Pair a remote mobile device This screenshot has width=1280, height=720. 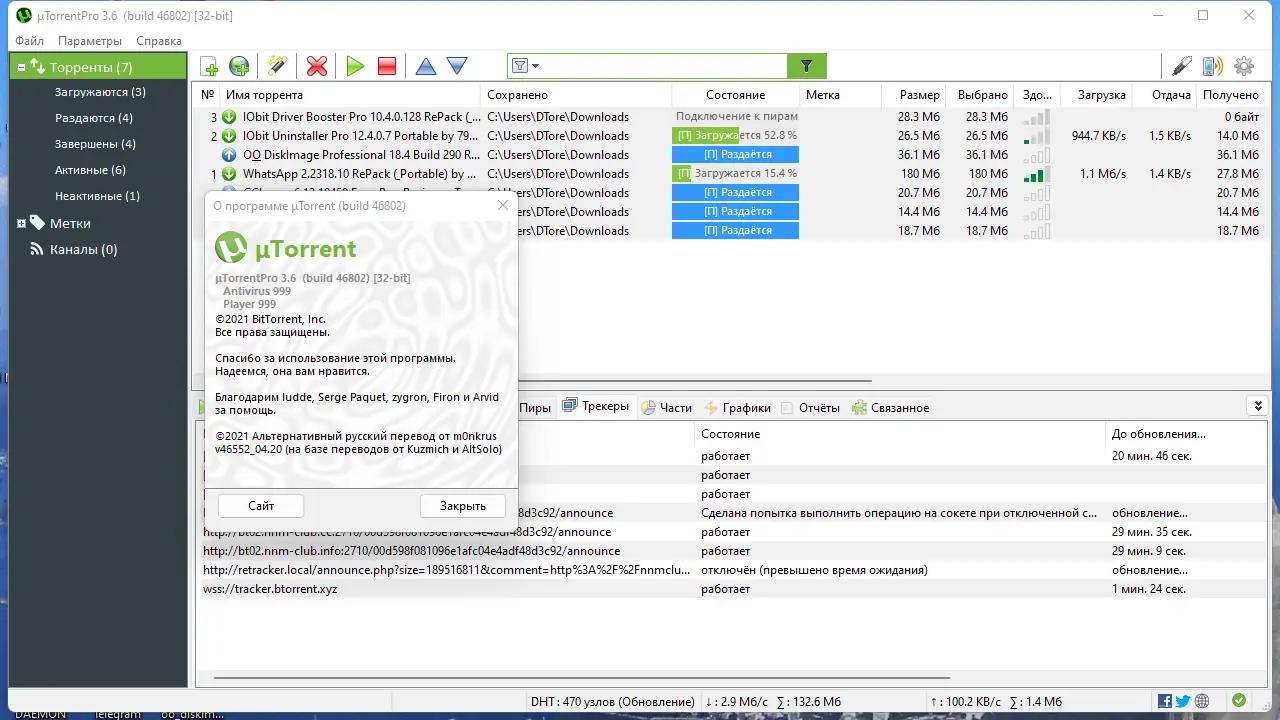pos(1212,65)
